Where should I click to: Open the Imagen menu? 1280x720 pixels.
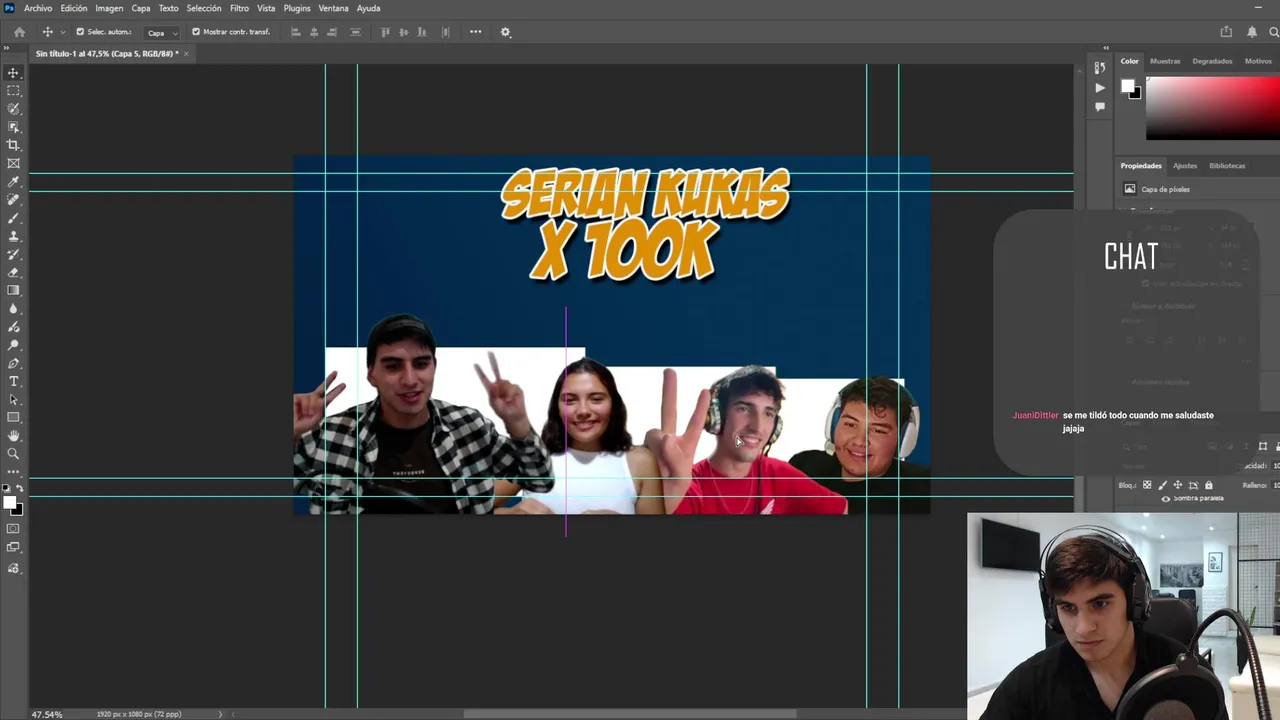[x=109, y=8]
